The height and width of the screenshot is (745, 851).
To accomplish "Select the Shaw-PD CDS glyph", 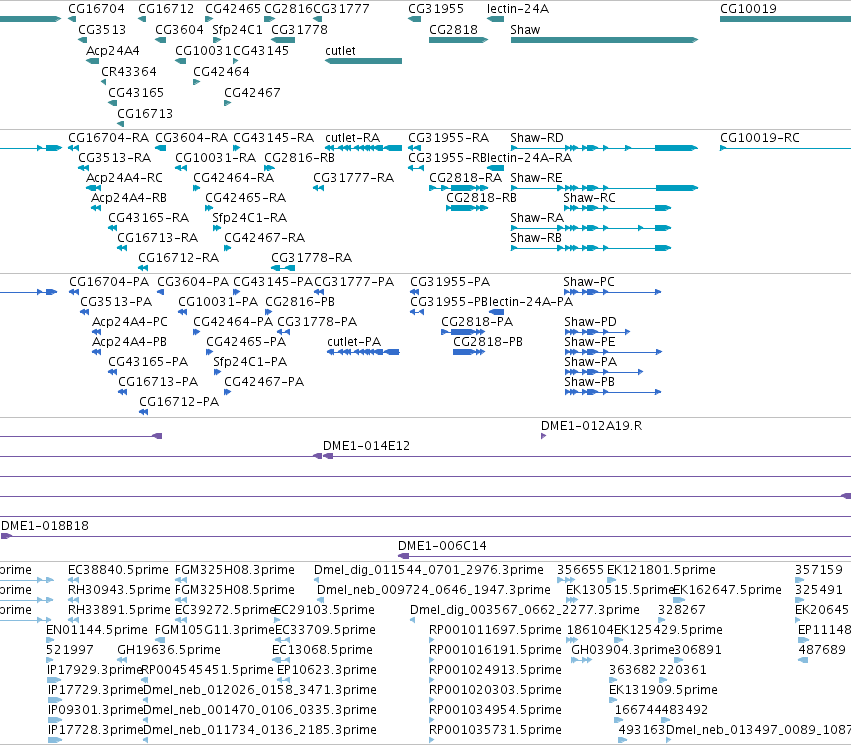I will [597, 332].
